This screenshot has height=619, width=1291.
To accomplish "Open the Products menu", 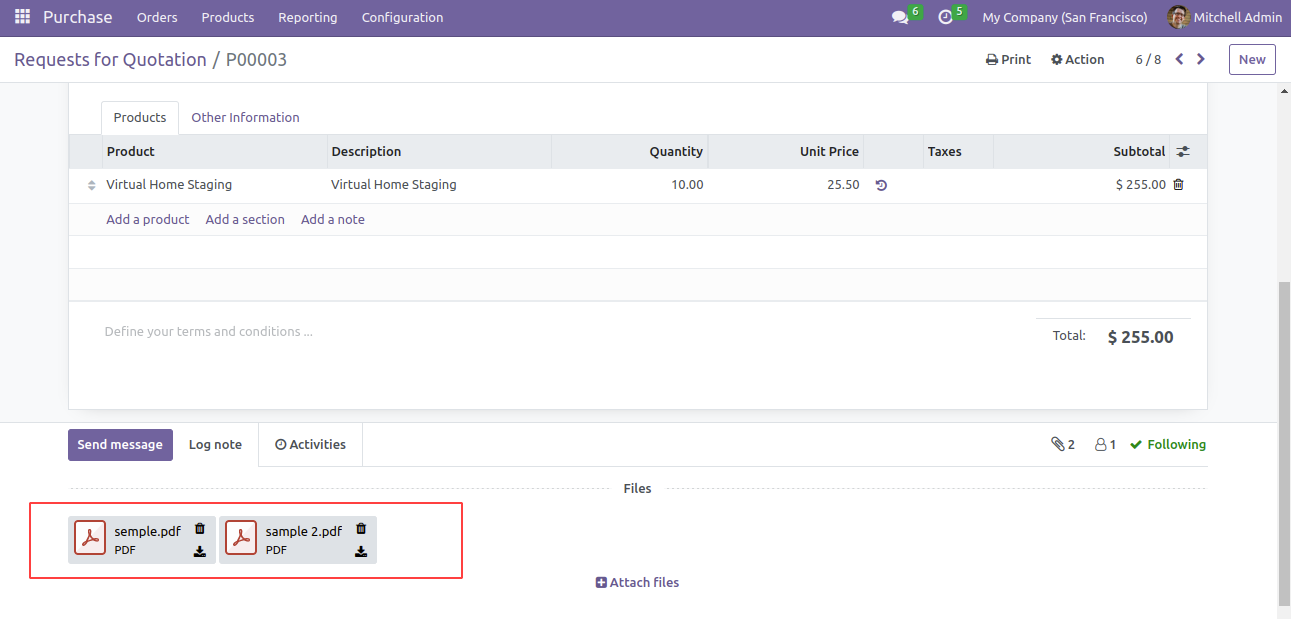I will 228,17.
